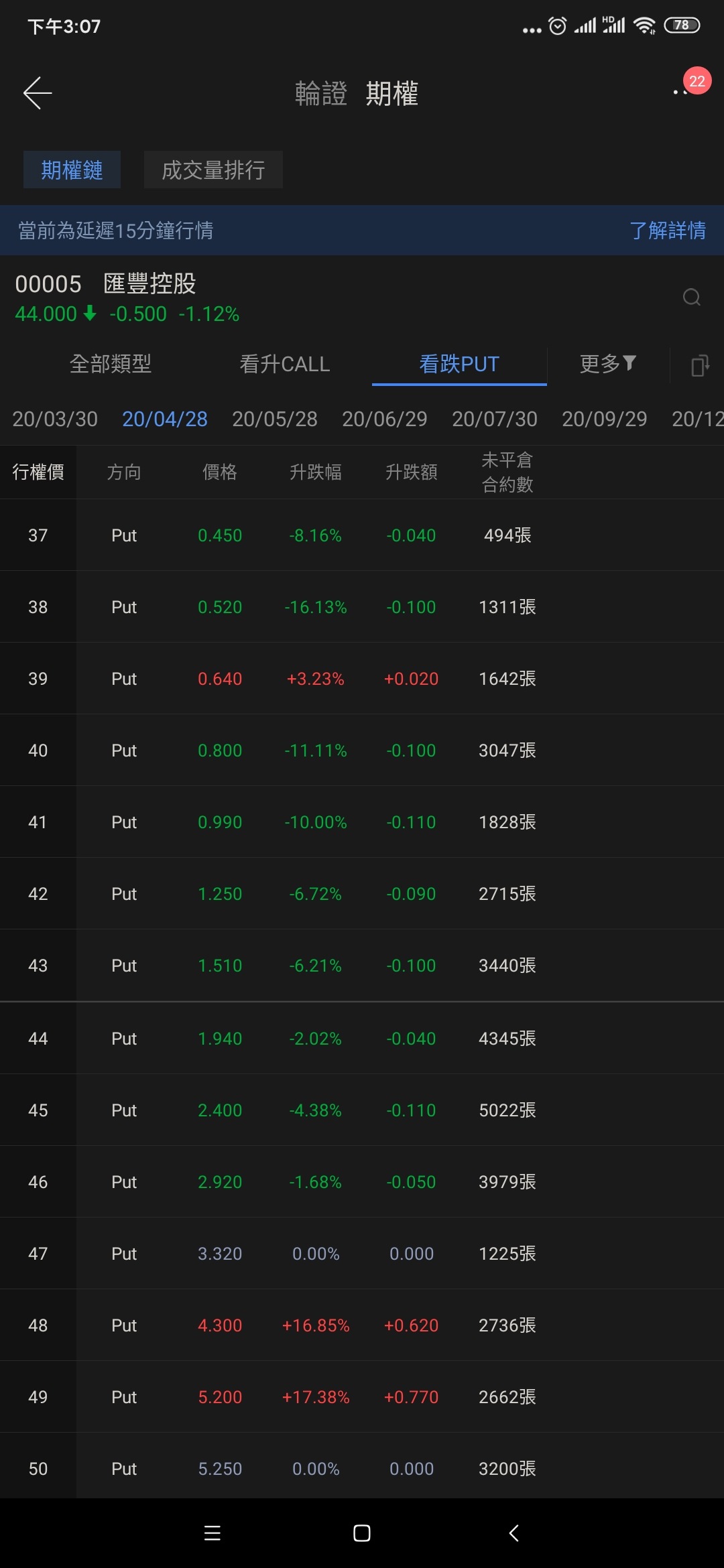Select expiry date 20/04/28
This screenshot has height=1568, width=724.
[165, 419]
